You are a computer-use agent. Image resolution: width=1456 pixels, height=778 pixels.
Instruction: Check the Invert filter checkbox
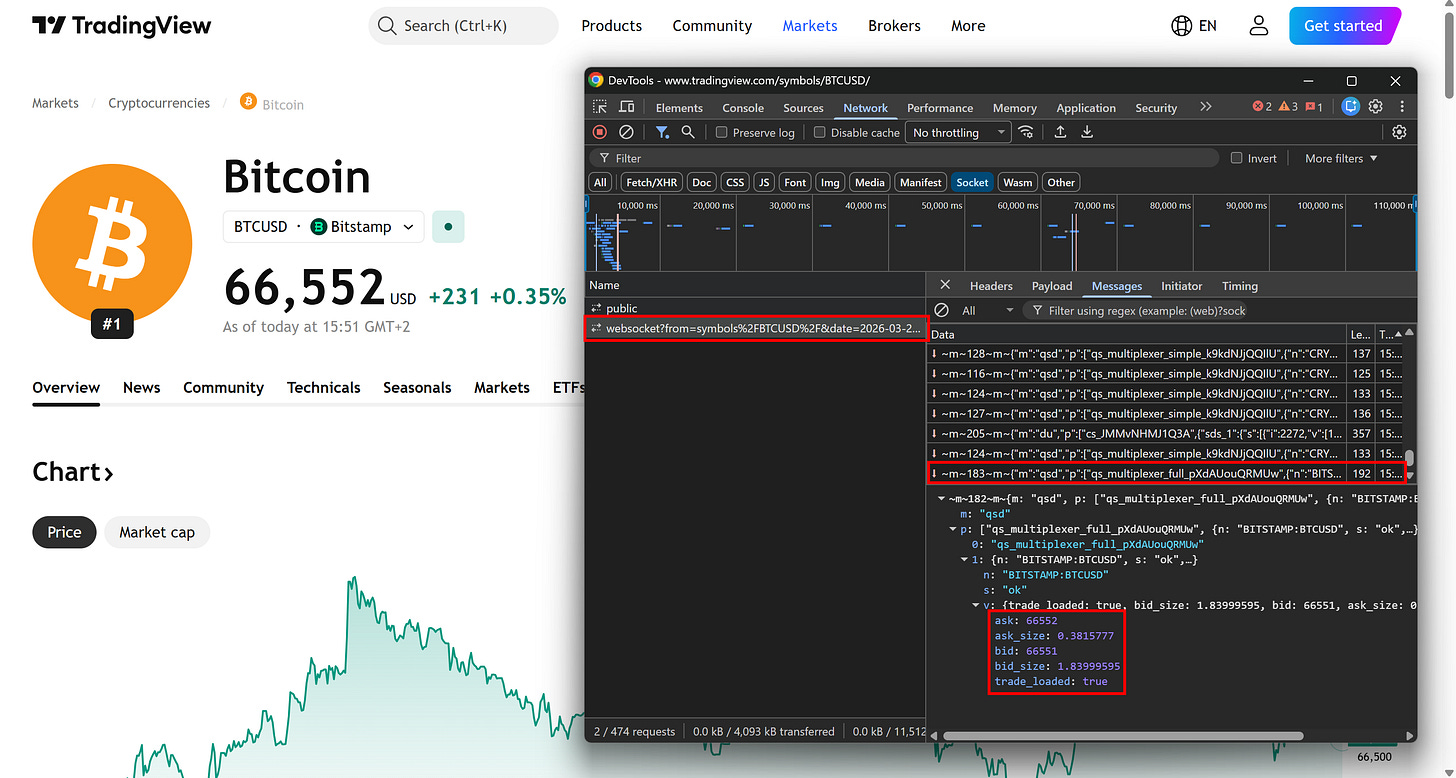click(1236, 158)
